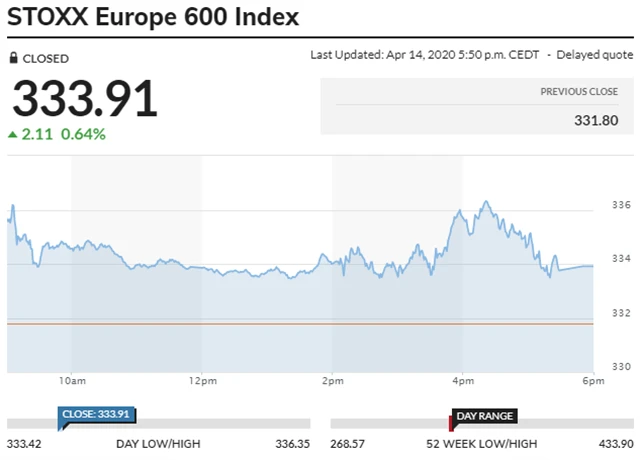Select the large 333.91 price value
This screenshot has height=460, width=640.
[x=85, y=99]
